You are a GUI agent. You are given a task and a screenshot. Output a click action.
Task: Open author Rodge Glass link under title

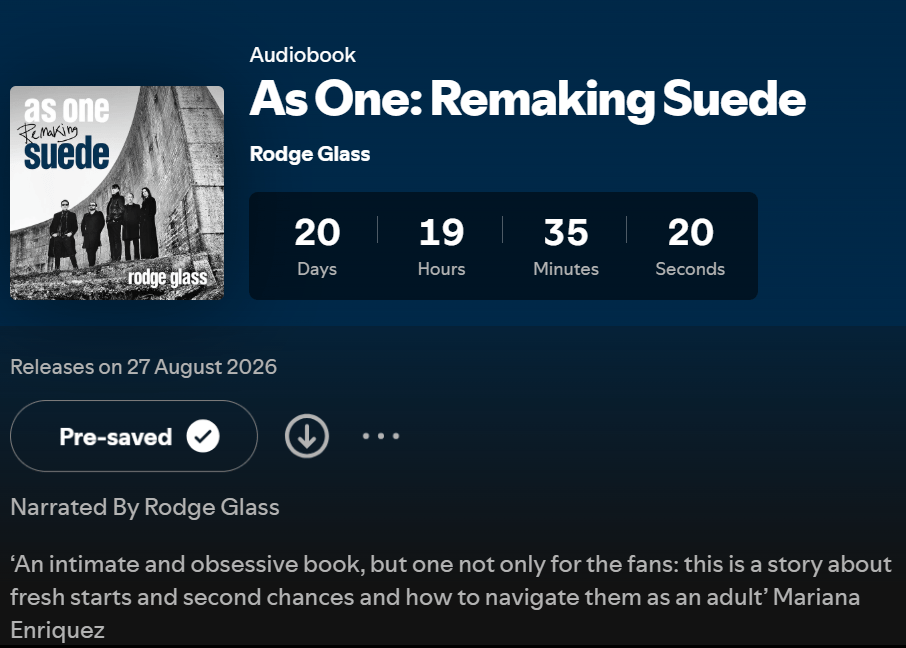point(310,154)
